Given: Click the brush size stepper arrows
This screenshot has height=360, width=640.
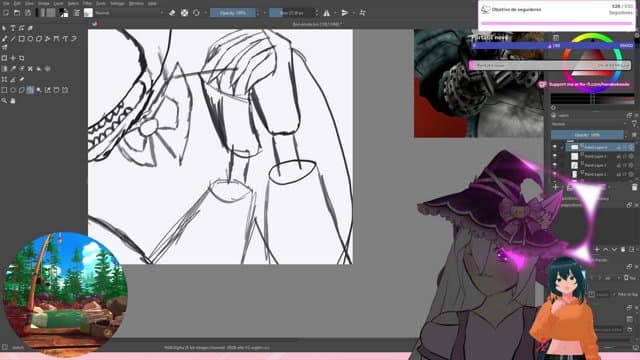Looking at the screenshot, I should [317, 13].
